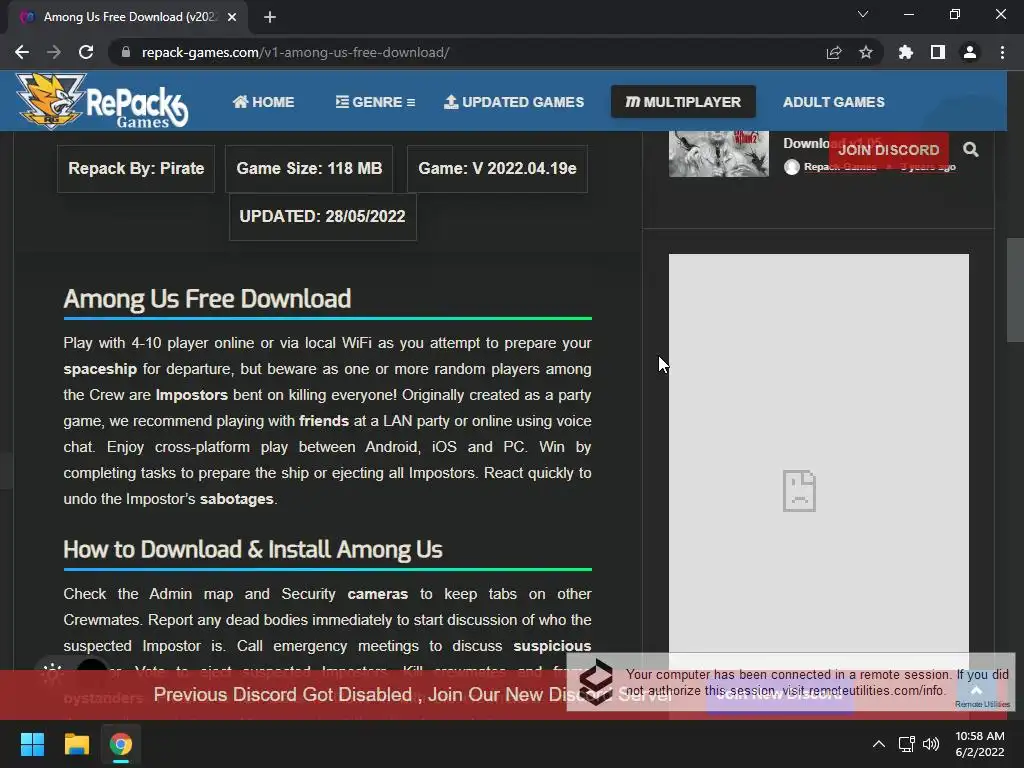Select 'Repack By: Pirate' info box
1024x768 pixels.
(x=136, y=168)
